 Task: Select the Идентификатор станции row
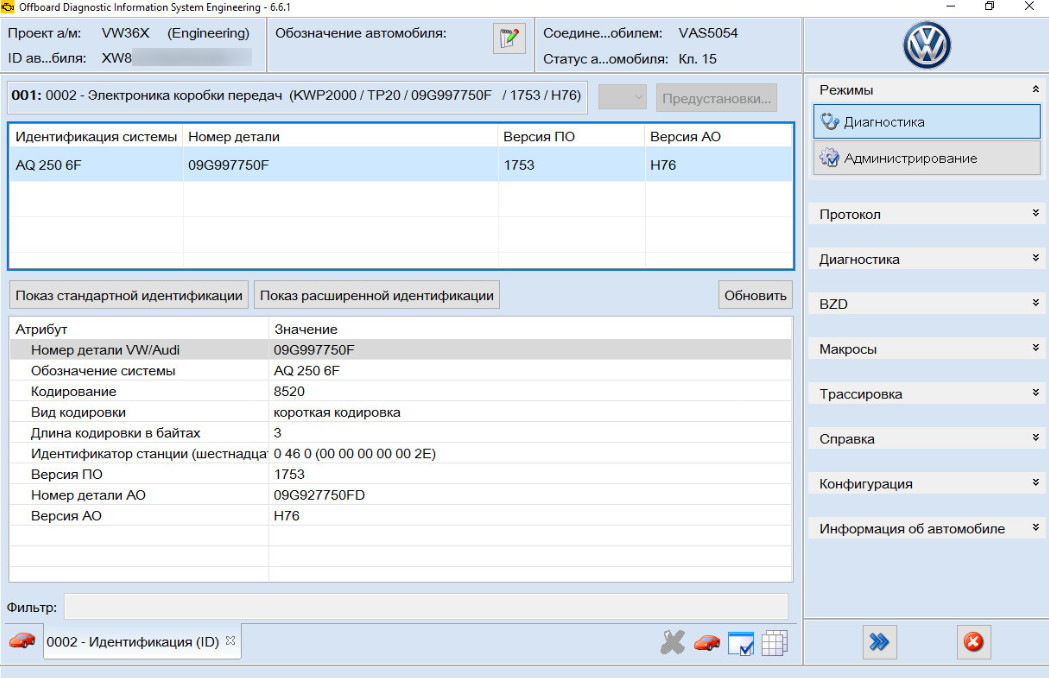coord(400,454)
